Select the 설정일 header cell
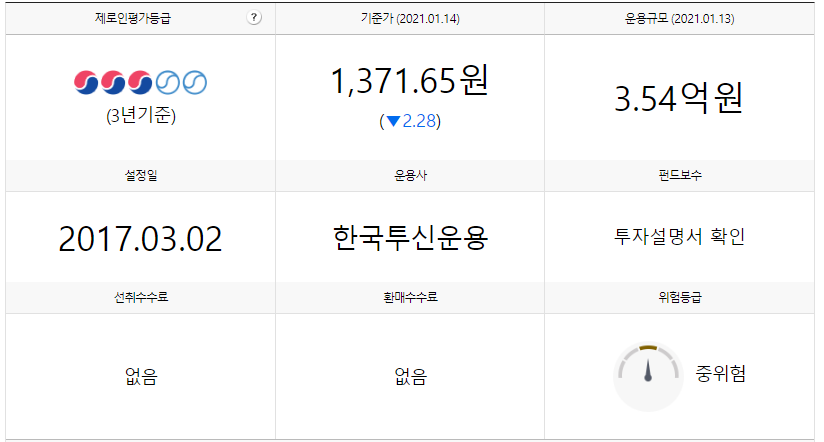Screen dimensions: 824x442 click(140, 176)
